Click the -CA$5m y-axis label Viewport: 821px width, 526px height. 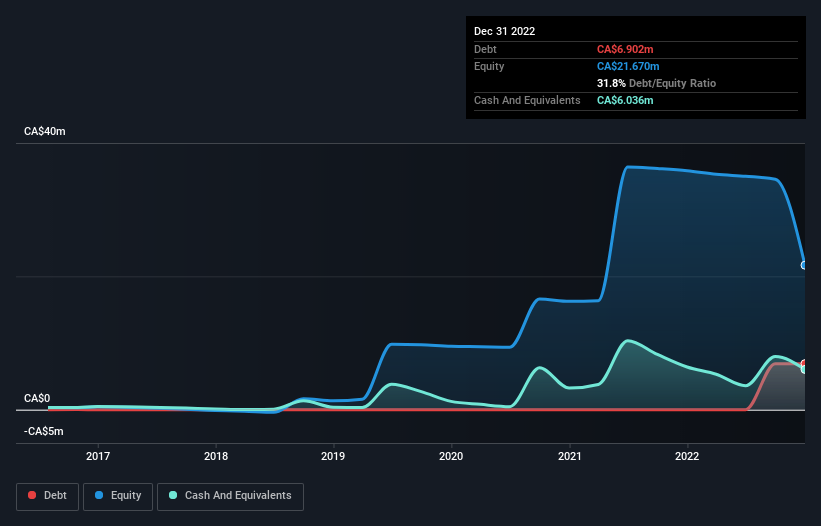coord(43,431)
